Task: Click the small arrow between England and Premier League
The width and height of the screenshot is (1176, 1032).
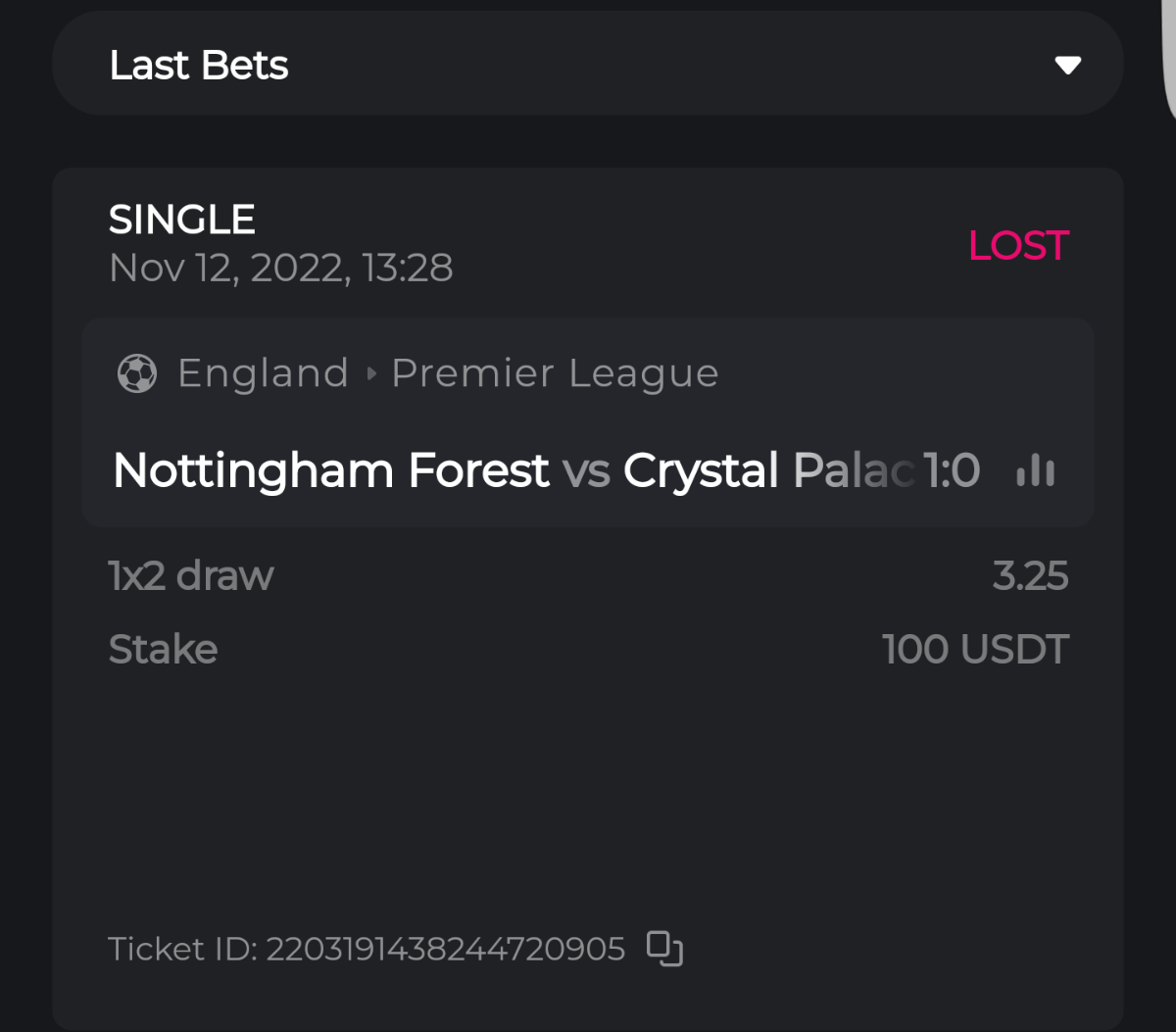Action: point(370,373)
